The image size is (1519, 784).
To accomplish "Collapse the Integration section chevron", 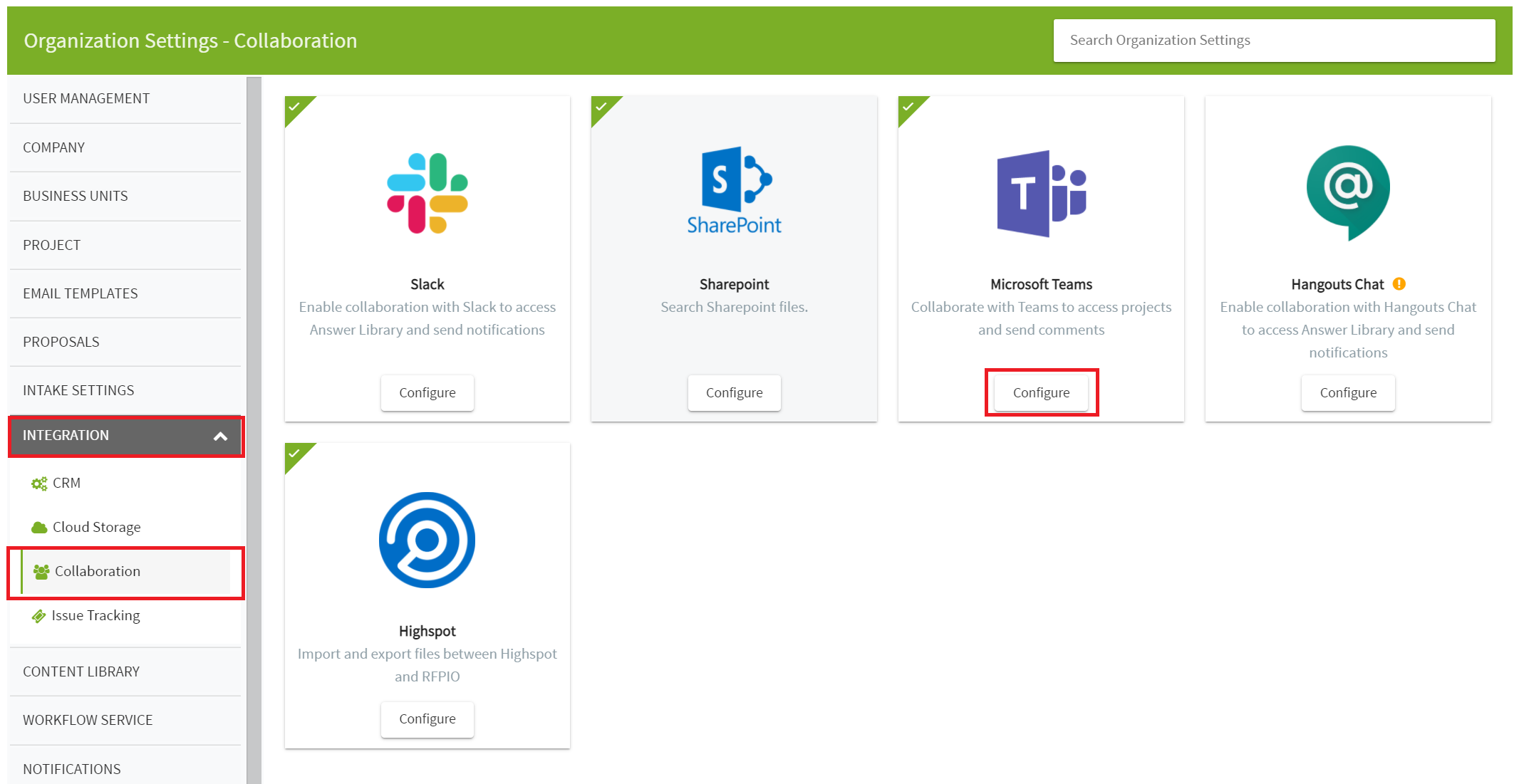I will (221, 437).
